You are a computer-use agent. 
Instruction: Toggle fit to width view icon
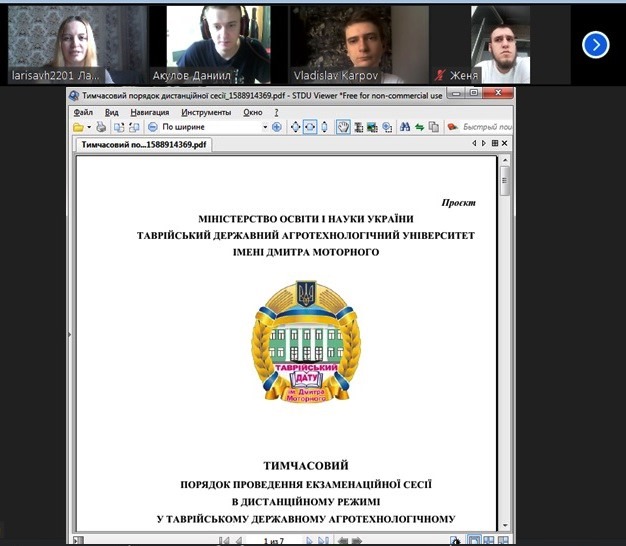[310, 127]
